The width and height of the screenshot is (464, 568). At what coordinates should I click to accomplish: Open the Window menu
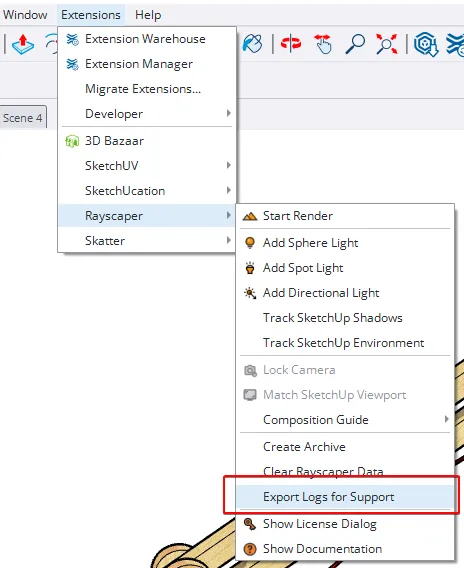[25, 15]
